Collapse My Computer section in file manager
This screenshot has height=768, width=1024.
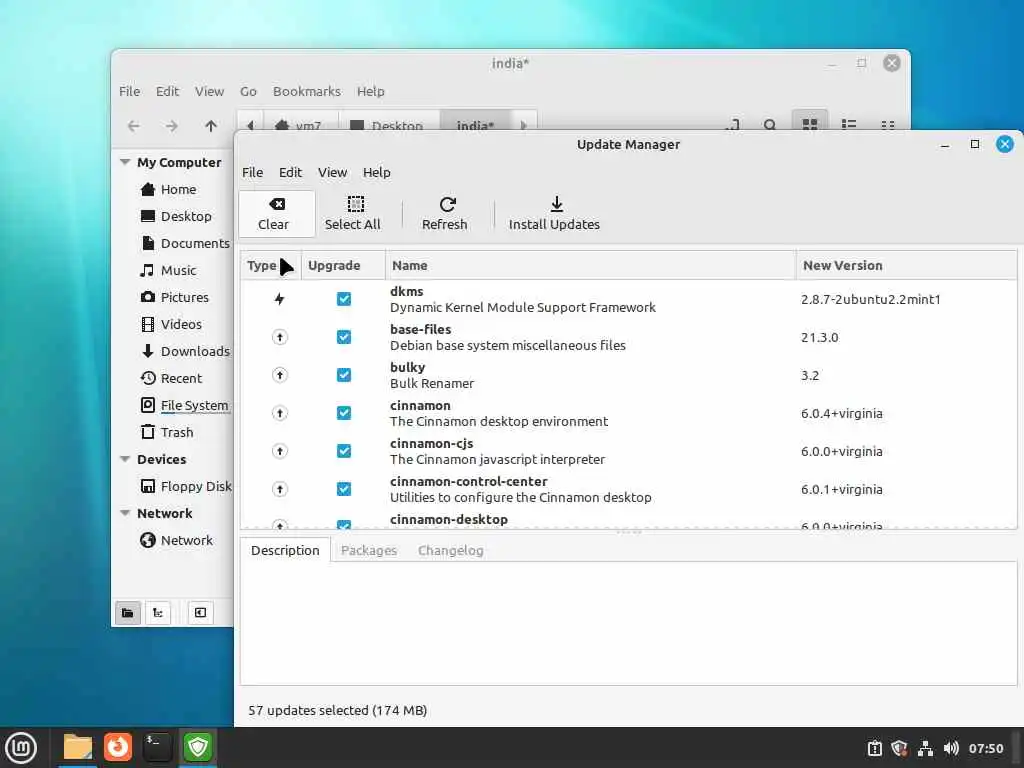(x=125, y=162)
